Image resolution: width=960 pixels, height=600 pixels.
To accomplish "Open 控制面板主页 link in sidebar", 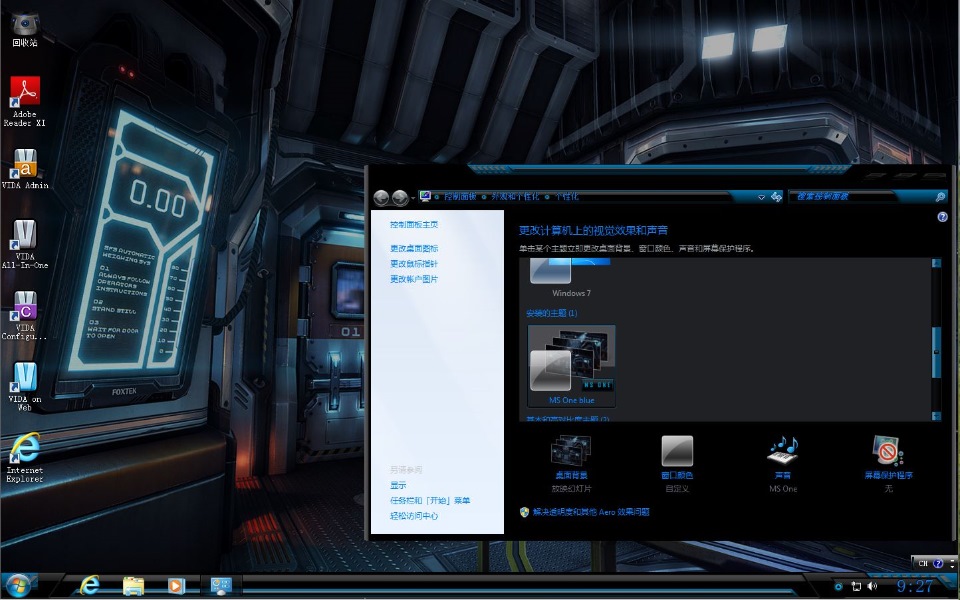I will pos(414,225).
